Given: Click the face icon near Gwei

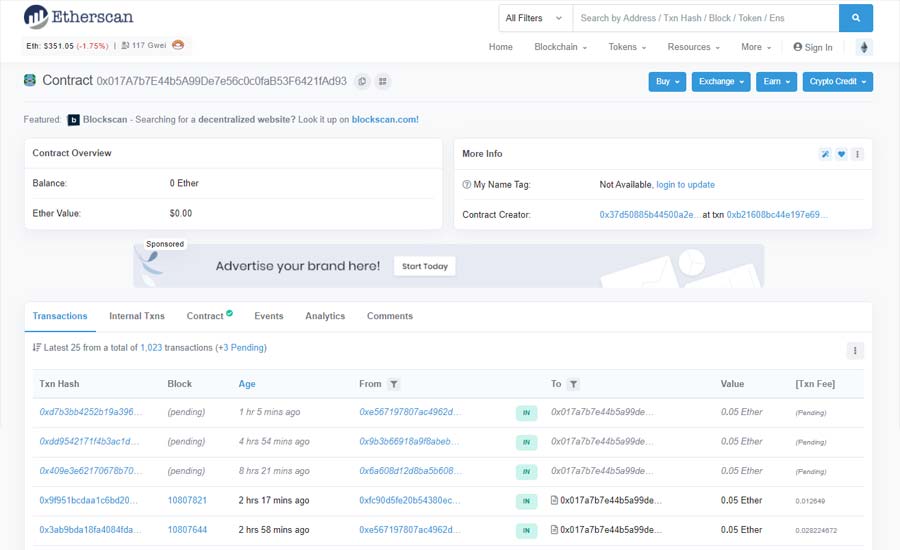Looking at the screenshot, I should pyautogui.click(x=178, y=45).
